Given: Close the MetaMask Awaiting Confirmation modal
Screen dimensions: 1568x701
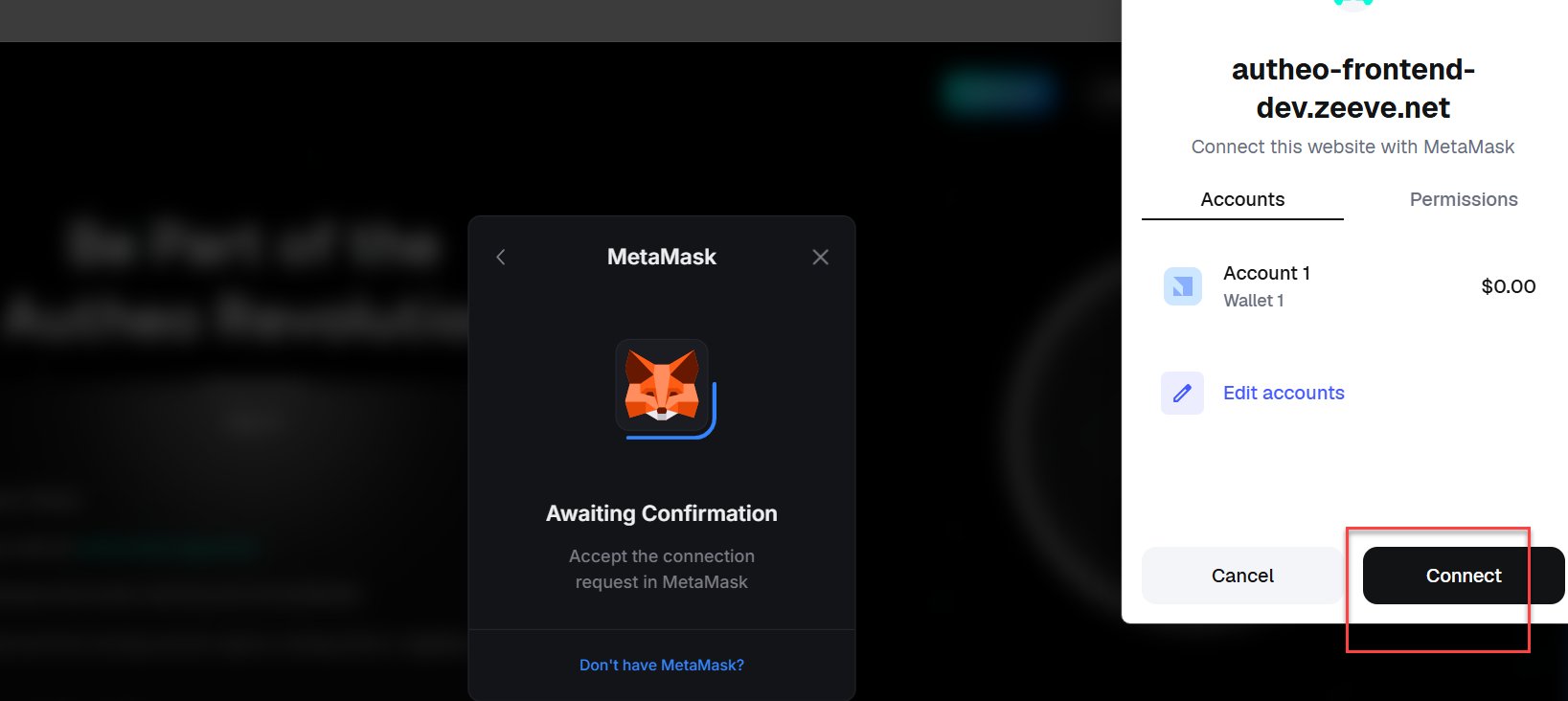Looking at the screenshot, I should (x=821, y=257).
